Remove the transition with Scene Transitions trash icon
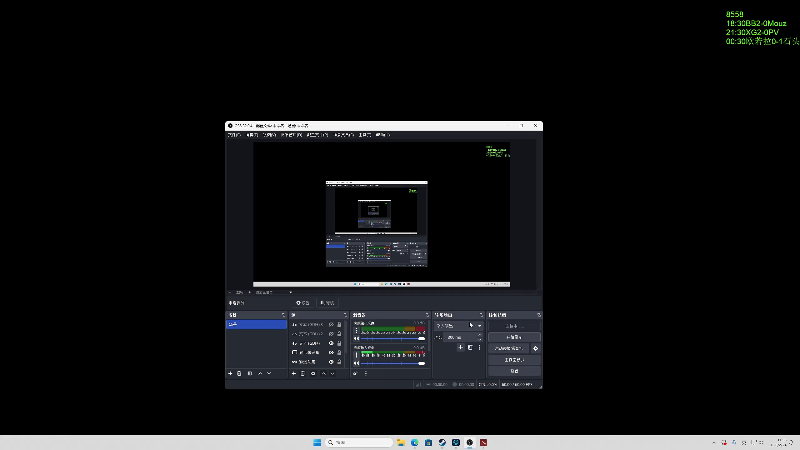The width and height of the screenshot is (800, 450). click(x=470, y=347)
